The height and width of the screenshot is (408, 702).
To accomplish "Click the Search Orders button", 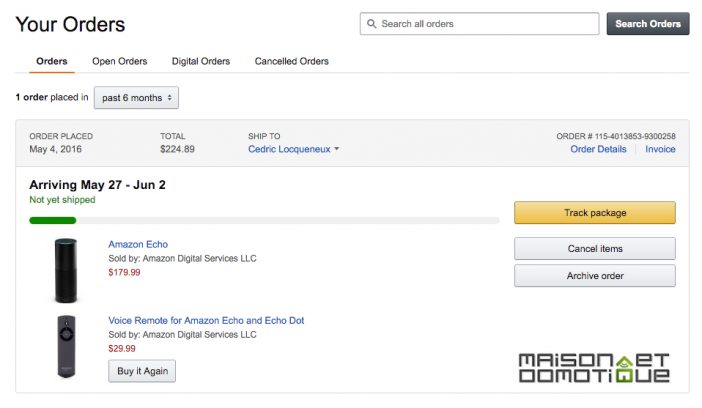I will (648, 24).
